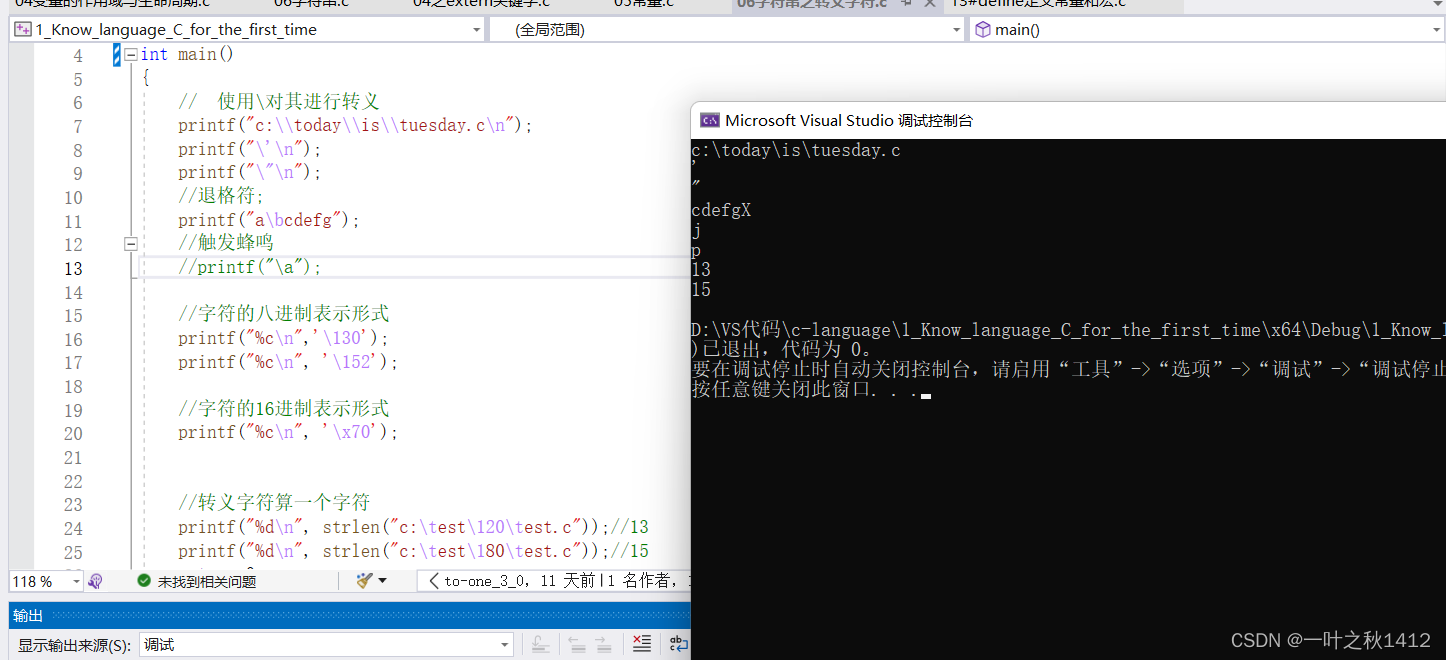Clear all output with the red X icon
This screenshot has height=660, width=1446.
[641, 645]
